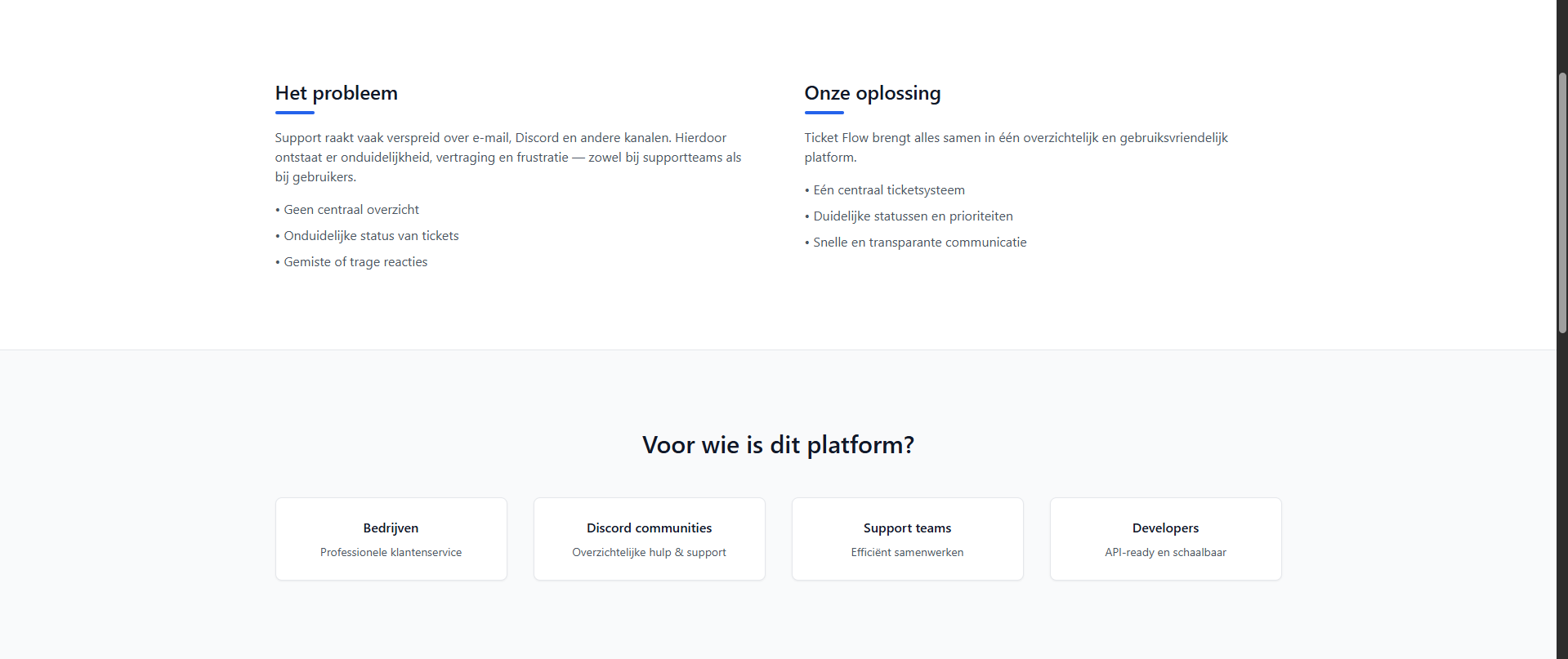Click the 'Het probleem' heading

click(x=336, y=93)
